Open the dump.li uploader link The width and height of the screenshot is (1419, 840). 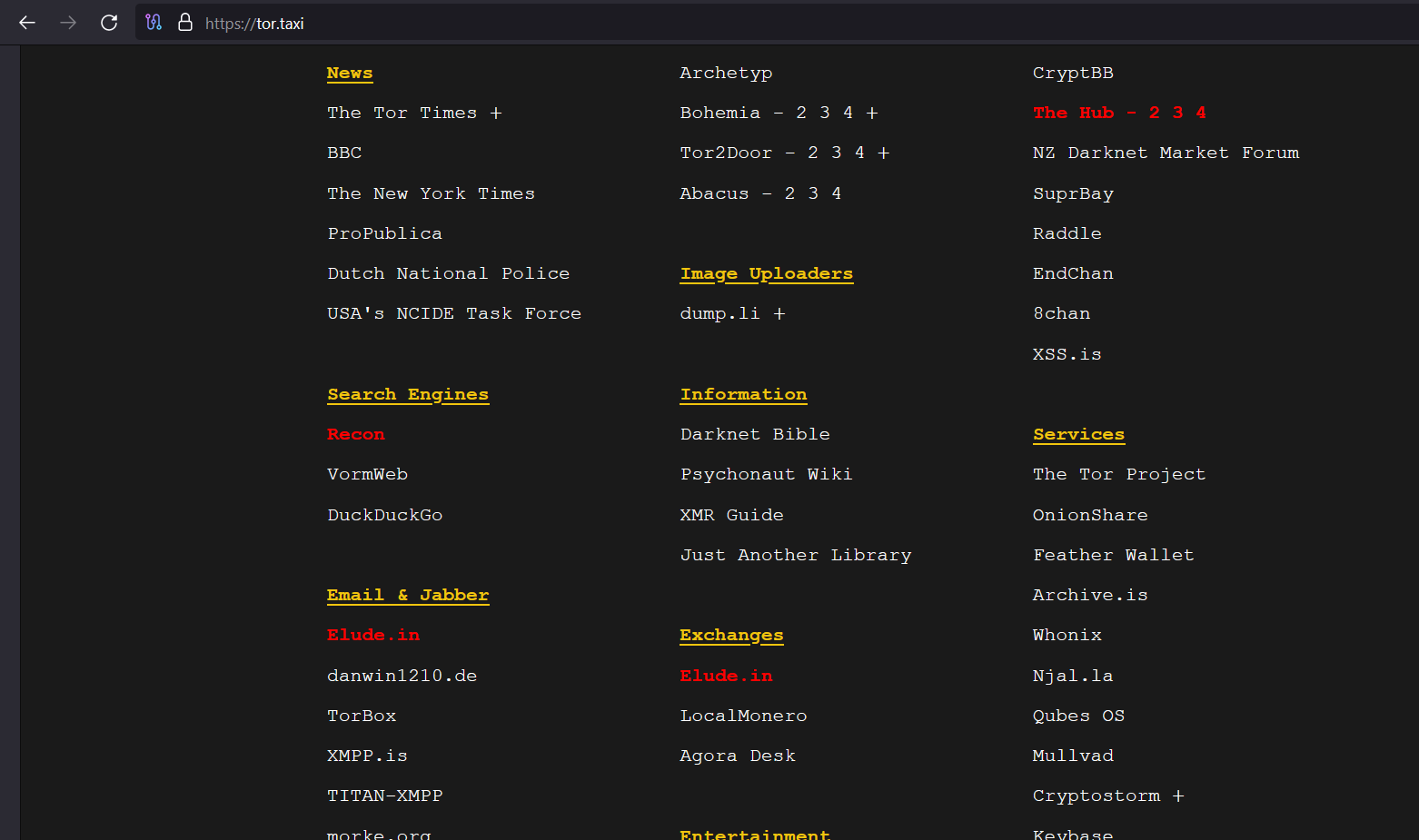pyautogui.click(x=719, y=313)
